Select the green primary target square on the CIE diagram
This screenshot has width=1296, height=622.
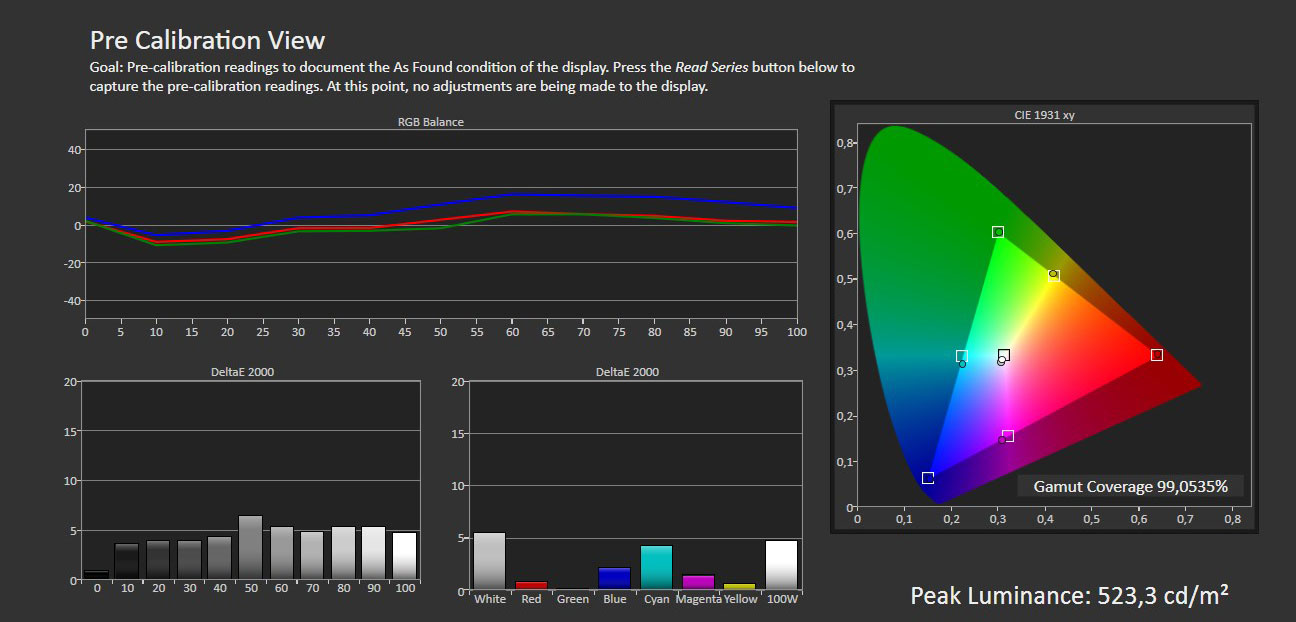pyautogui.click(x=997, y=232)
